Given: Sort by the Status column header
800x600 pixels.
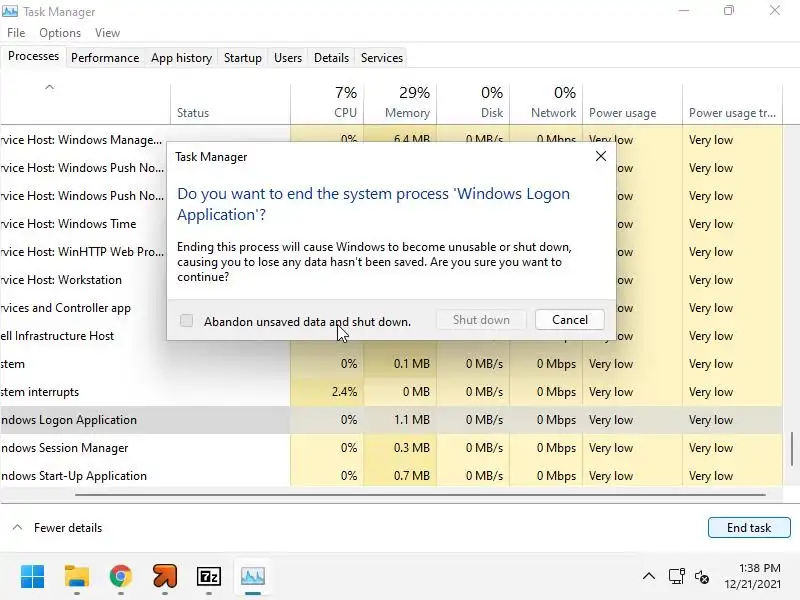Looking at the screenshot, I should tap(231, 104).
